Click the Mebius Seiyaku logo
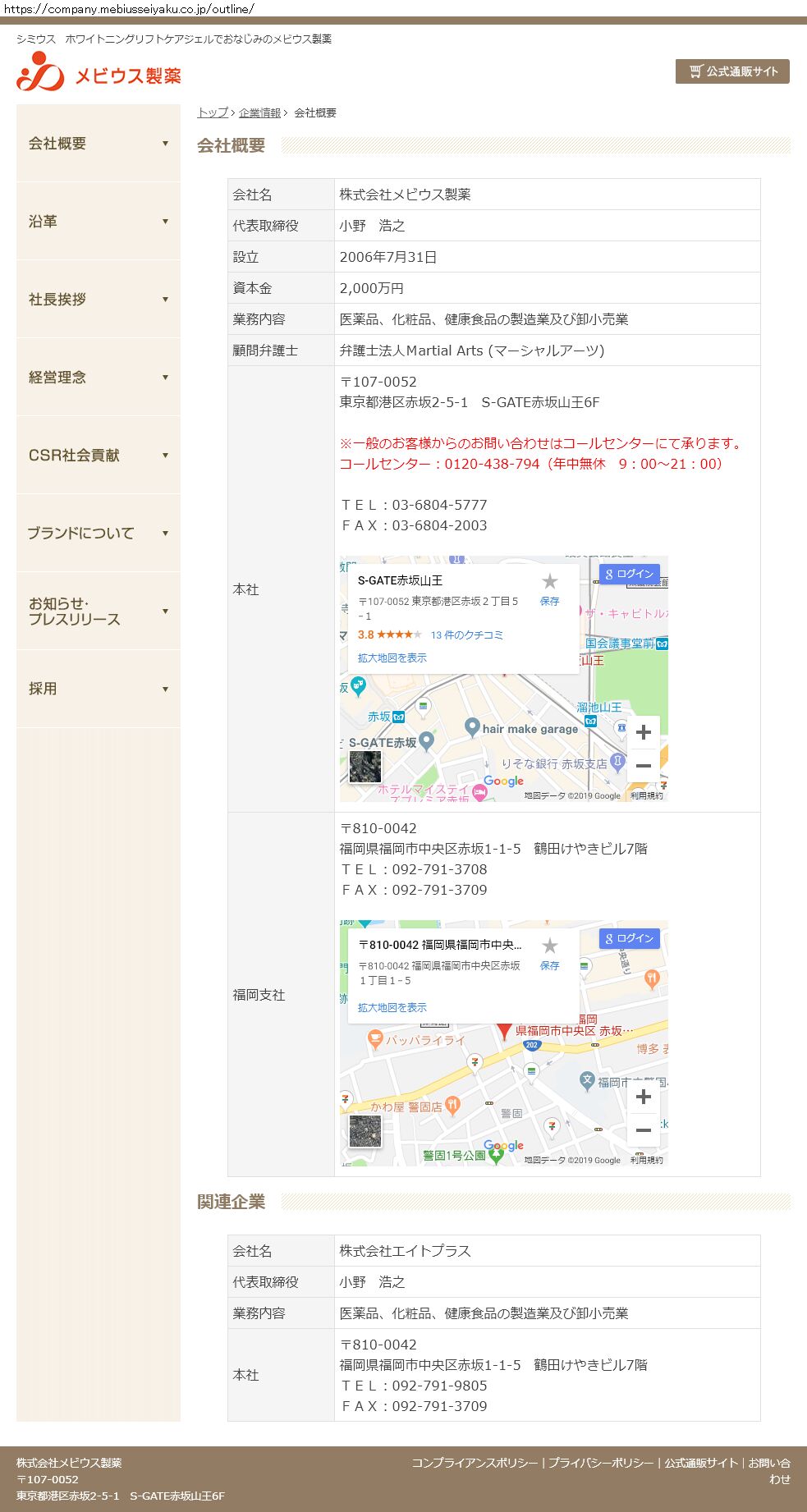Screen dimensions: 807x1512 click(x=99, y=72)
